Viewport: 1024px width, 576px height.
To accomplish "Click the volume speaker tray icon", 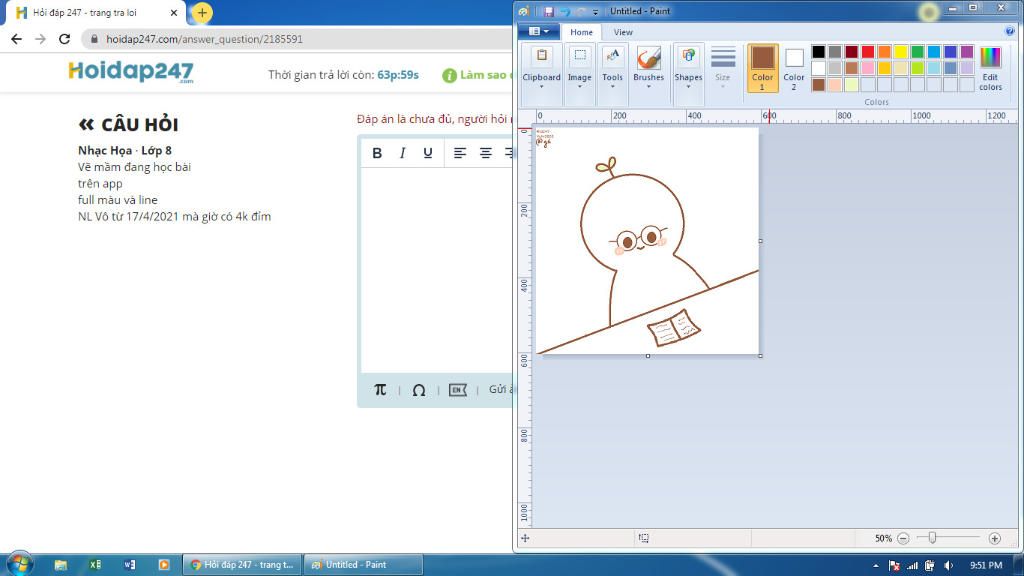I will 948,566.
